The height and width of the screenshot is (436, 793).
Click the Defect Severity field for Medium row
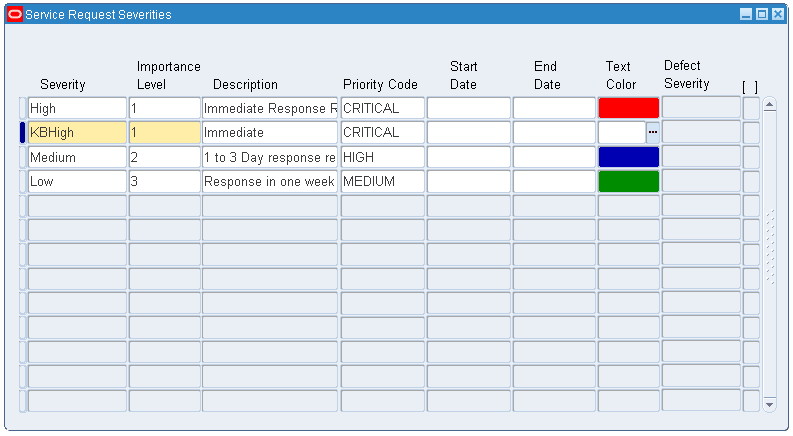(701, 156)
